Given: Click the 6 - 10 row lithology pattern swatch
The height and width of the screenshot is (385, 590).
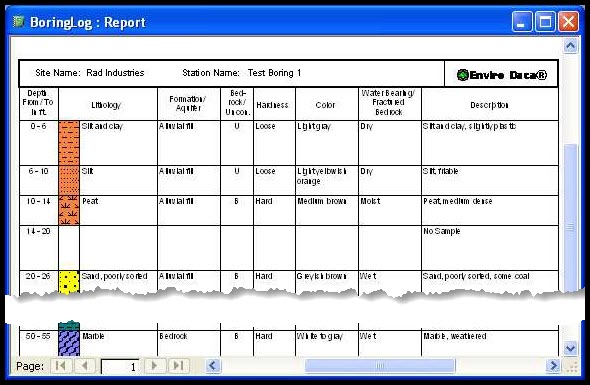Looking at the screenshot, I should click(x=69, y=180).
